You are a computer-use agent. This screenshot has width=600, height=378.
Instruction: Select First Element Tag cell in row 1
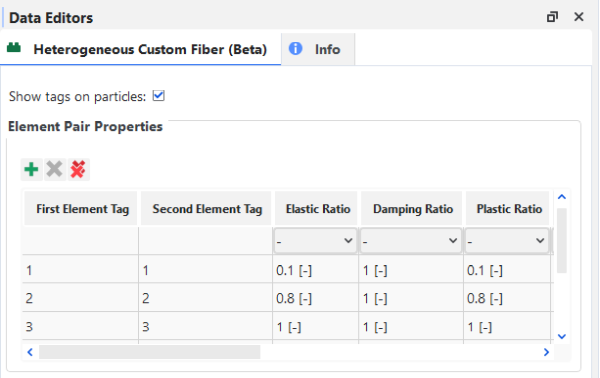pos(80,270)
